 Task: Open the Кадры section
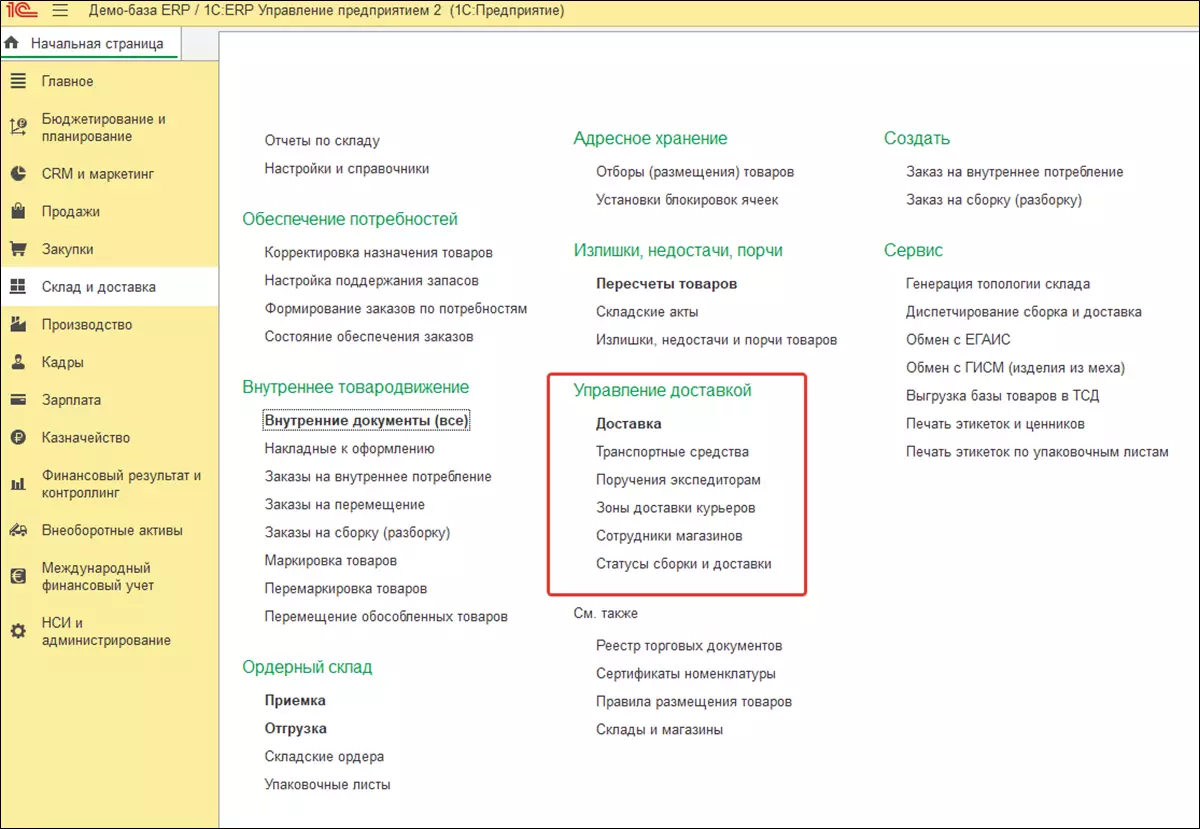point(62,362)
